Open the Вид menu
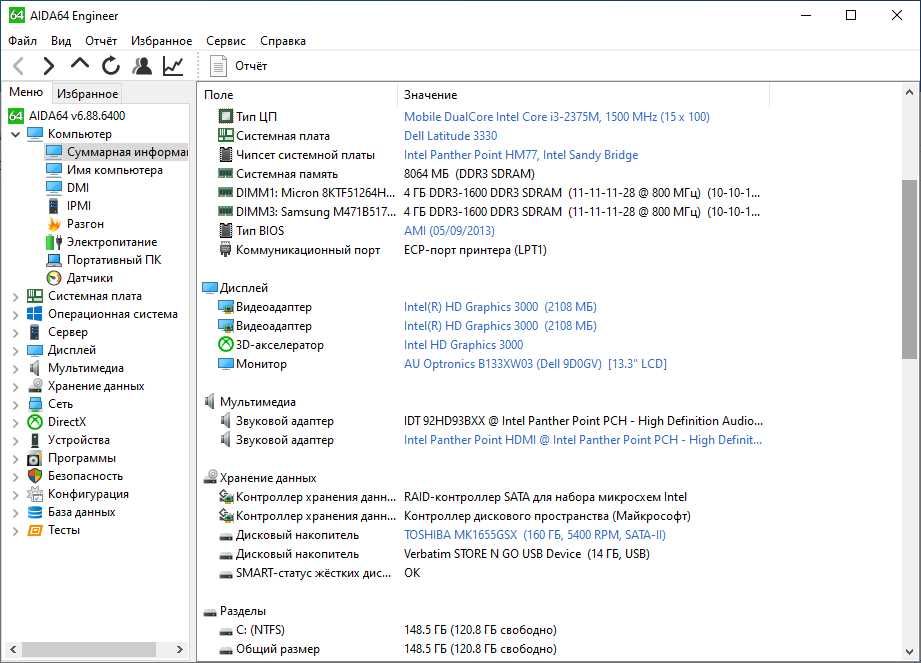The width and height of the screenshot is (921, 663). coord(60,41)
